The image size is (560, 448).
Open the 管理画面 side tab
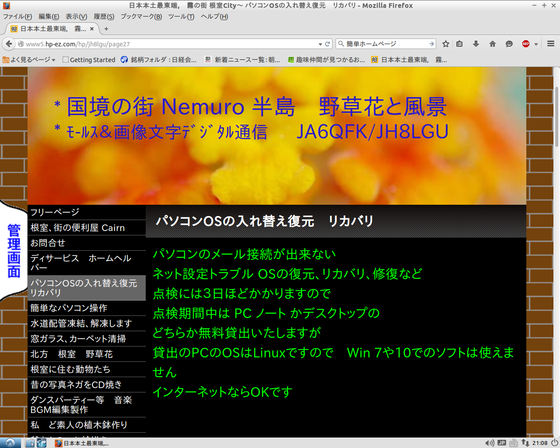coord(14,250)
